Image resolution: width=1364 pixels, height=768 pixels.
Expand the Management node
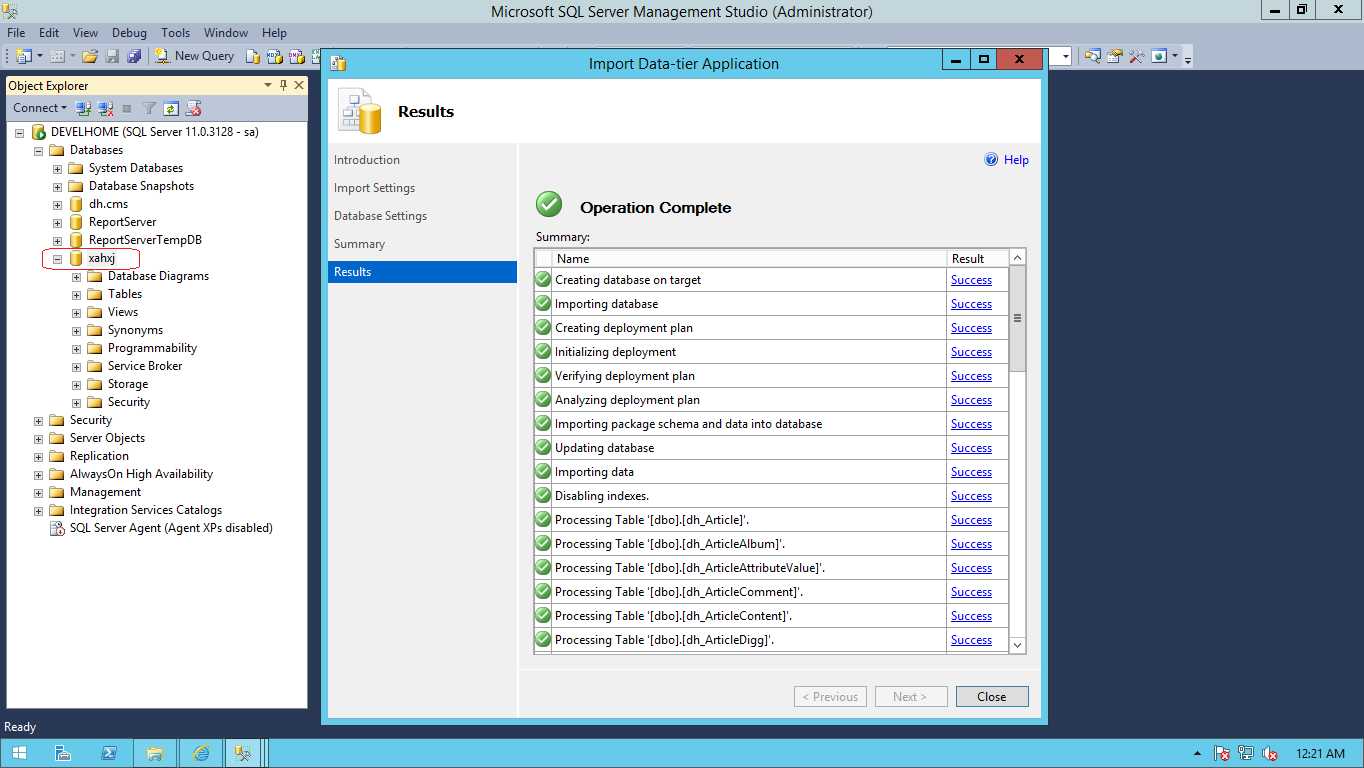coord(38,492)
